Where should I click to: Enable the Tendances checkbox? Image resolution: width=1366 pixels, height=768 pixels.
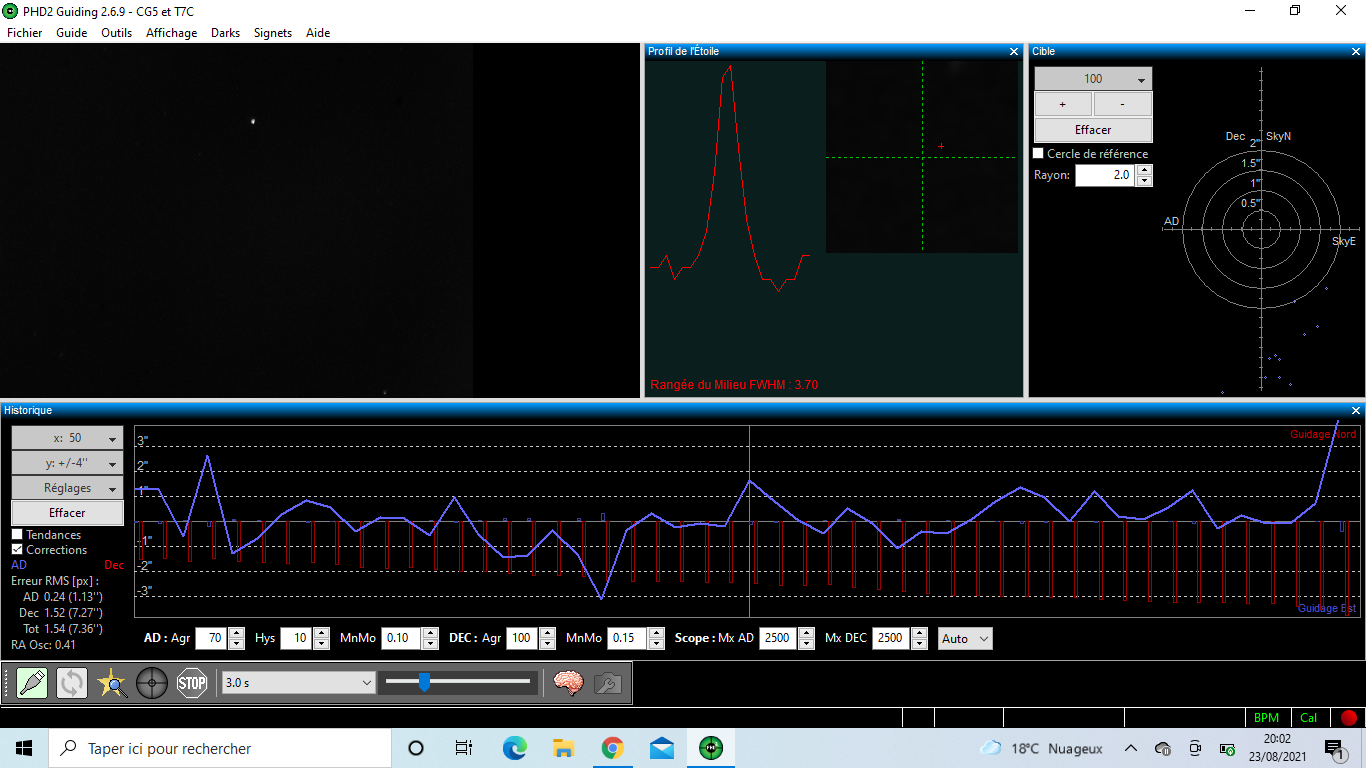[17, 535]
